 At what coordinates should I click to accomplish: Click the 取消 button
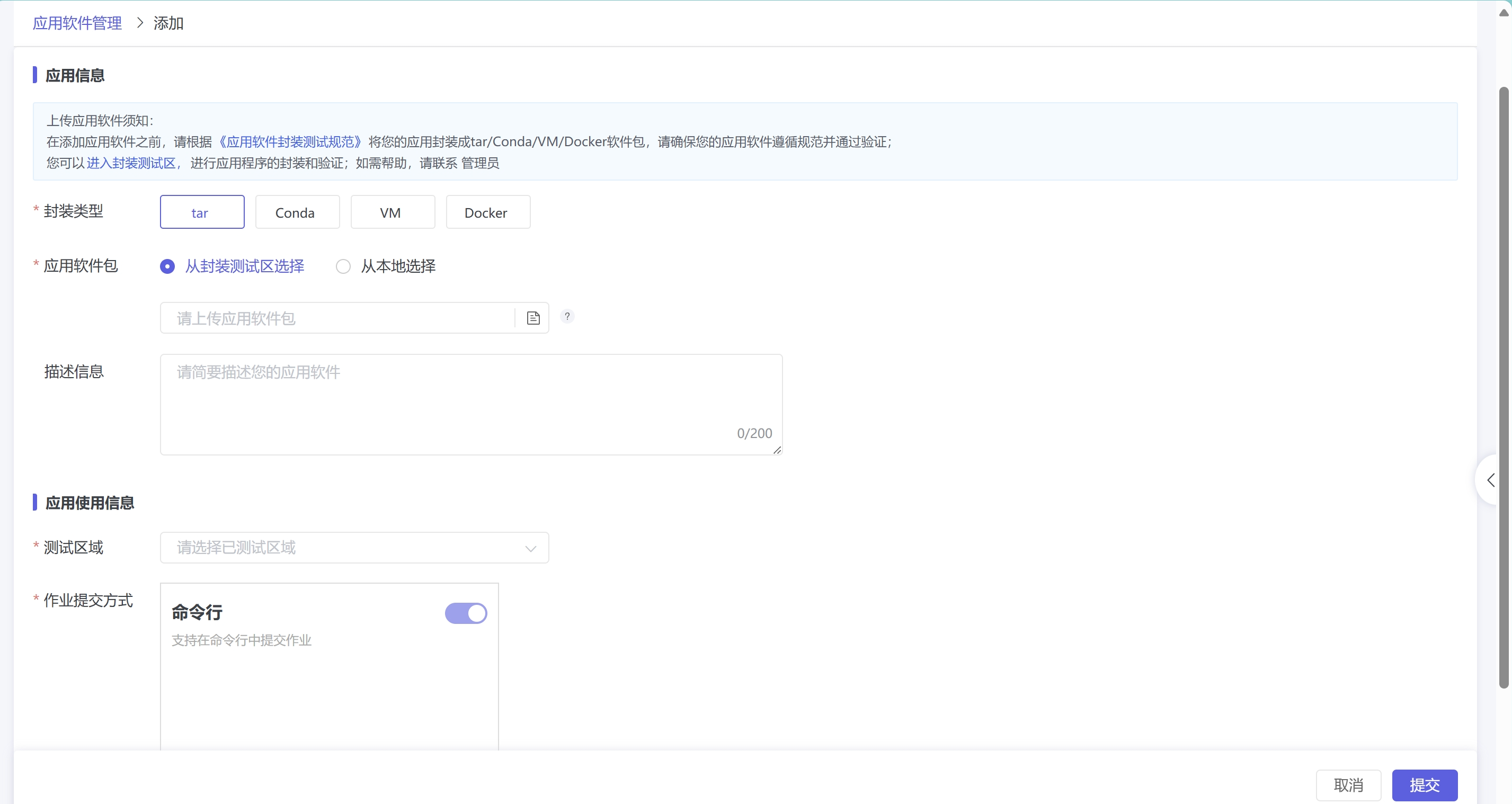point(1348,785)
